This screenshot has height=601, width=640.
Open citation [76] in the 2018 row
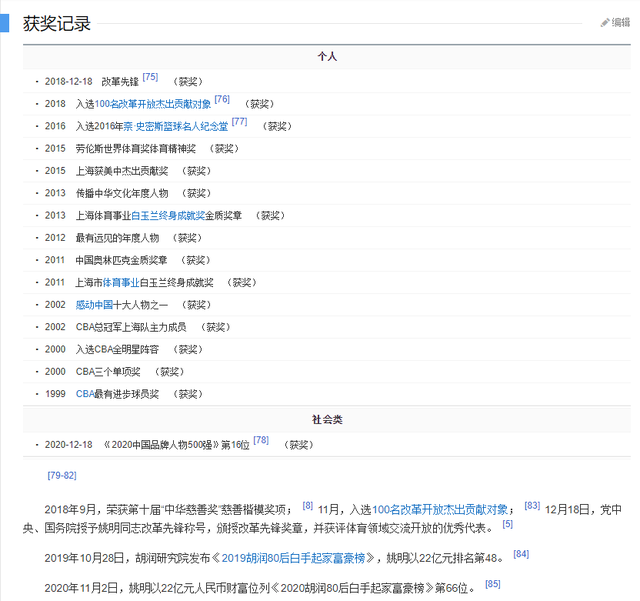tap(222, 100)
